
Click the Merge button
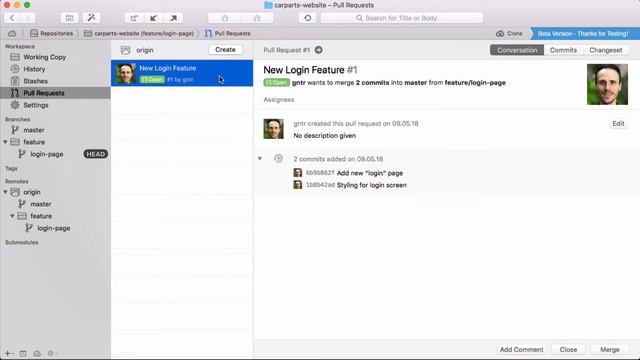[609, 349]
